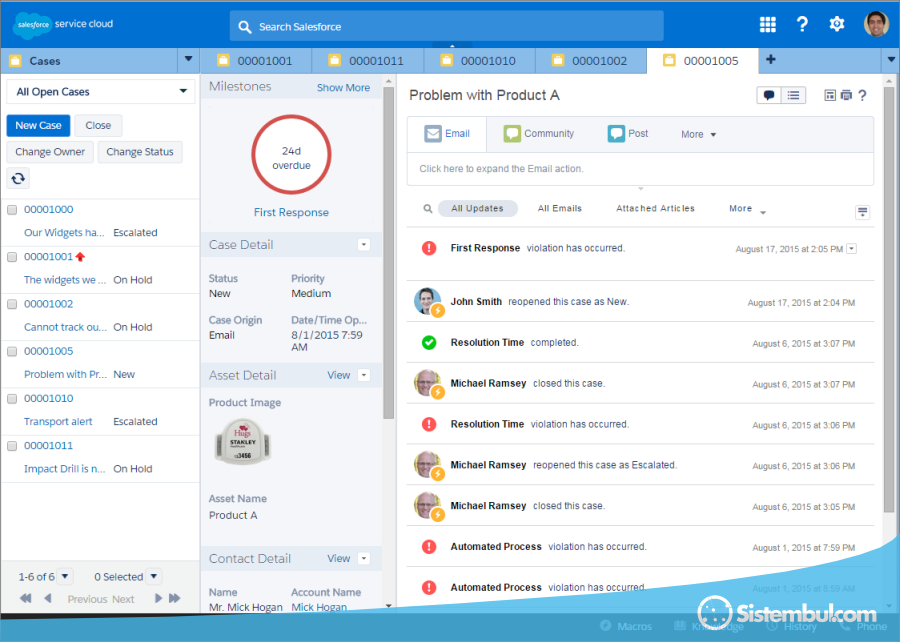This screenshot has height=642, width=900.
Task: Open the First Response milestone link
Action: tap(291, 212)
